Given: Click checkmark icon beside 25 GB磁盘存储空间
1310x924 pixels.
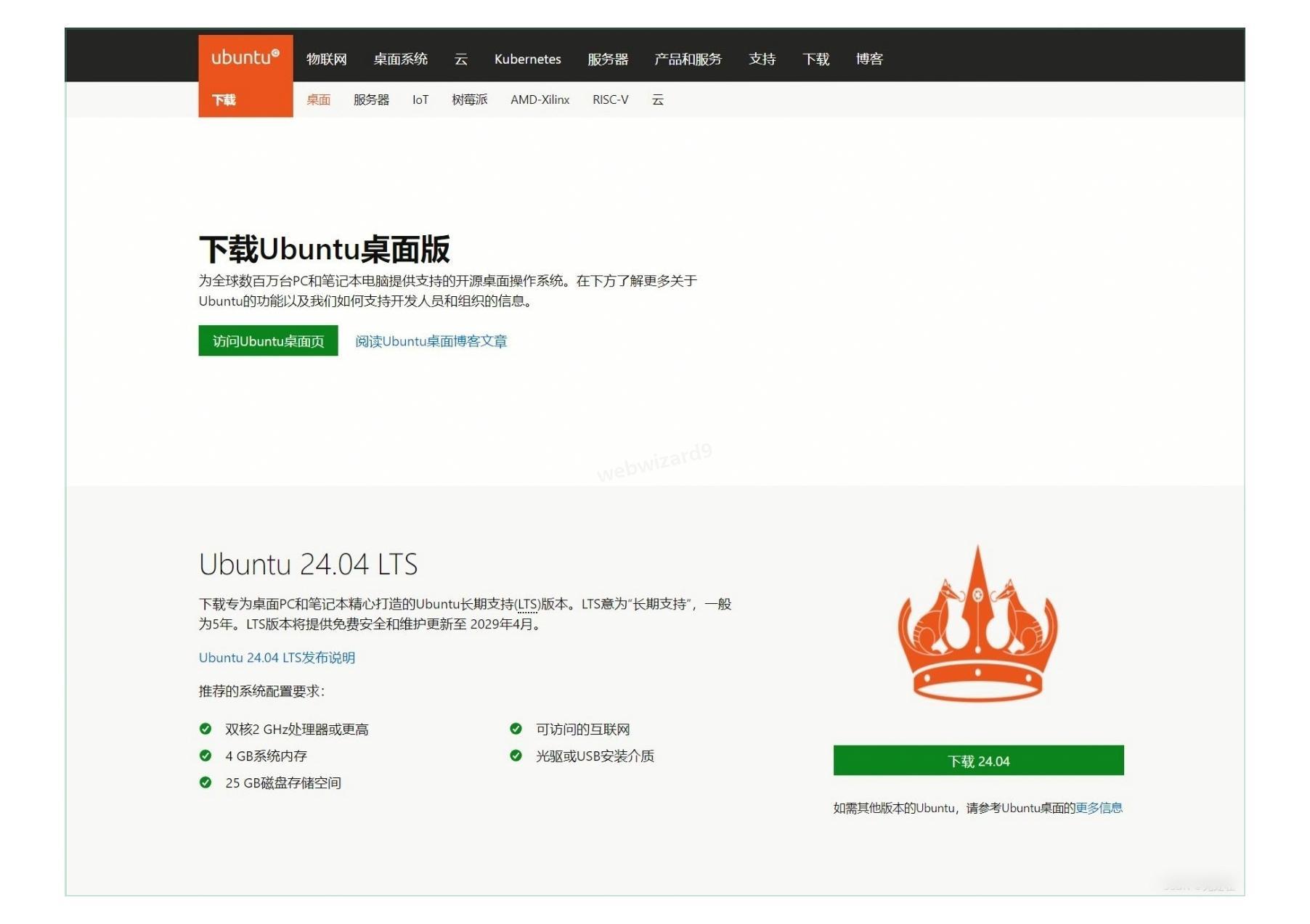Looking at the screenshot, I should [206, 782].
